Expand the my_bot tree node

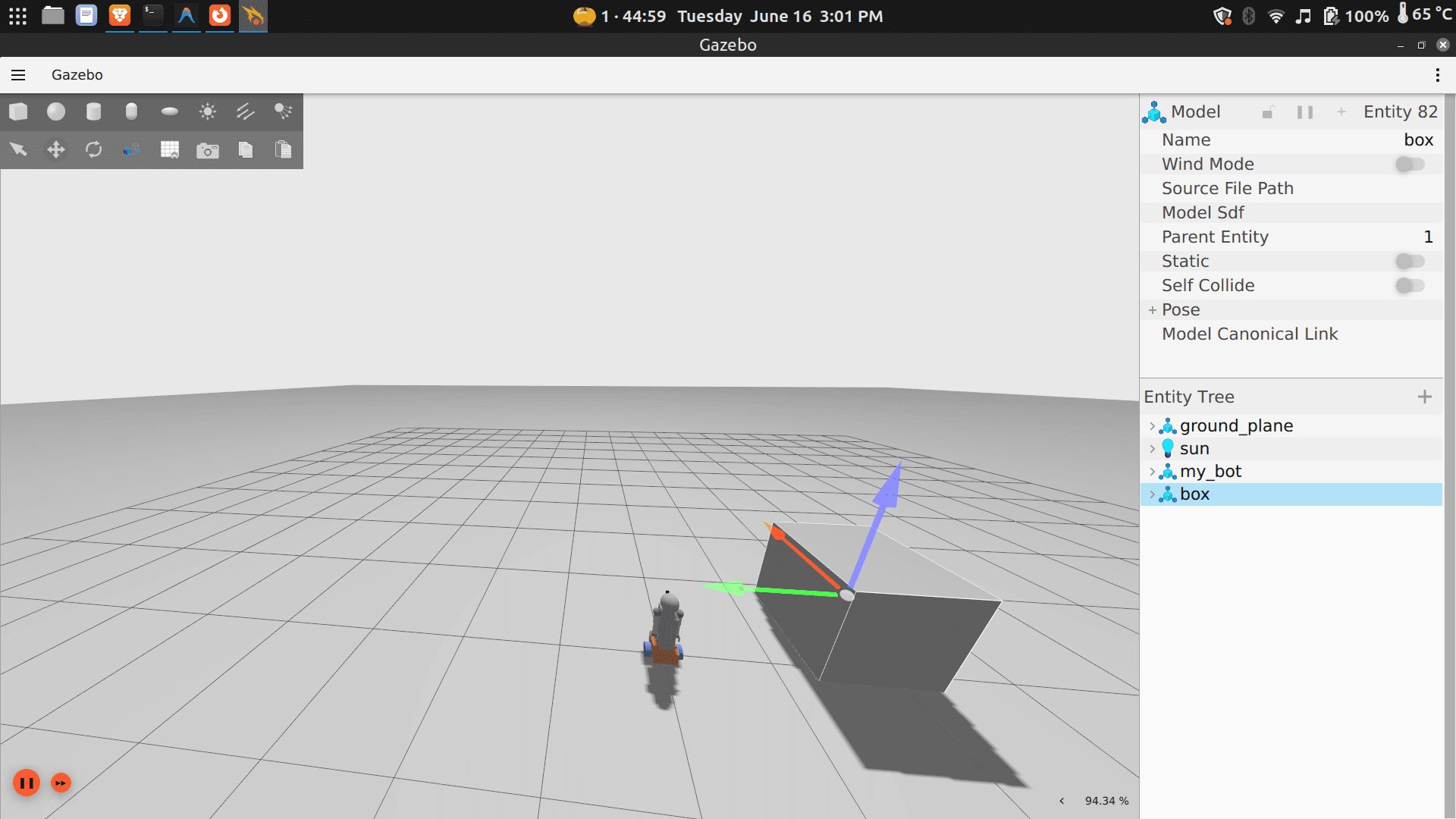point(1152,472)
